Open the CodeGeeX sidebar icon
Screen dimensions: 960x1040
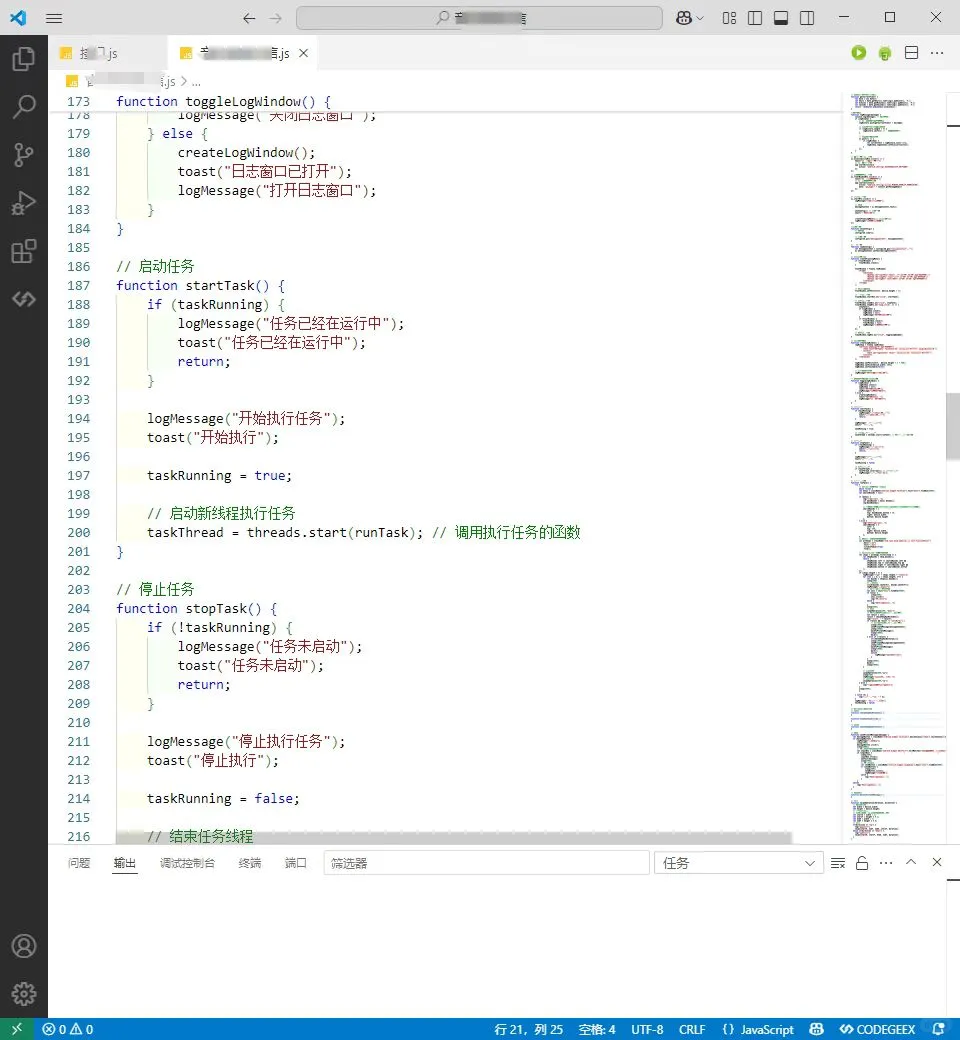click(24, 299)
